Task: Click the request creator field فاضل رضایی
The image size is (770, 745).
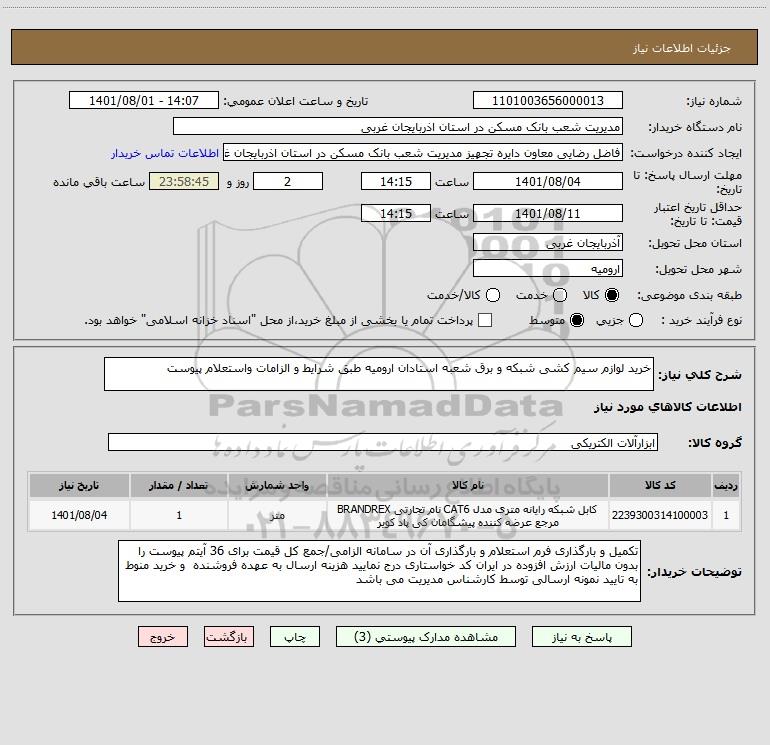Action: pos(423,153)
